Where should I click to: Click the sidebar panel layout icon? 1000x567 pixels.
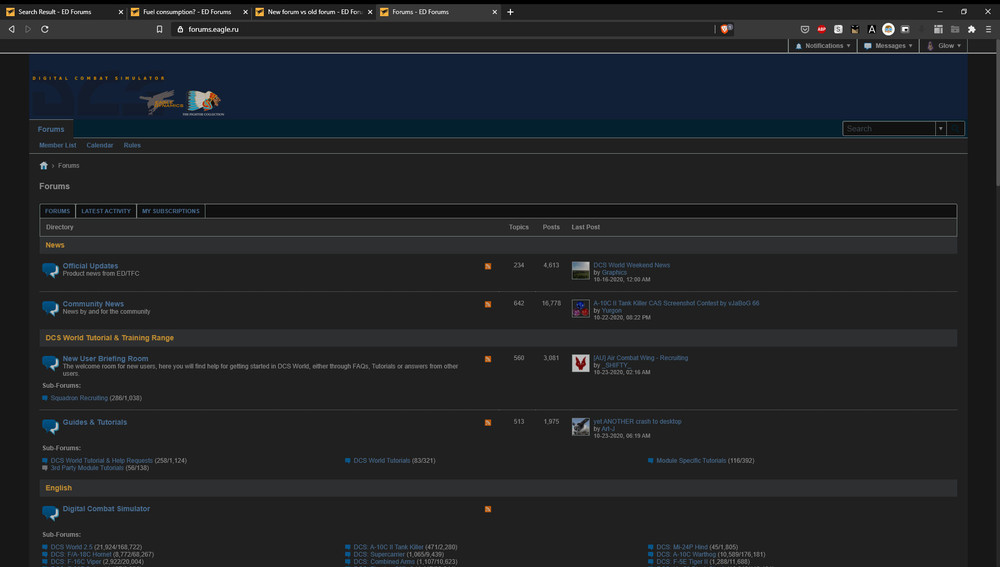pyautogui.click(x=938, y=29)
